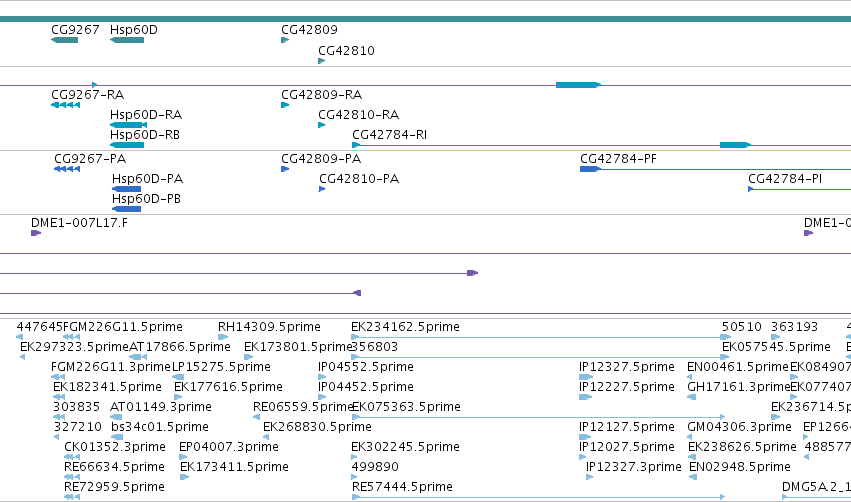Open the CG42784-RI transcript label
This screenshot has width=851, height=502.
[x=390, y=135]
